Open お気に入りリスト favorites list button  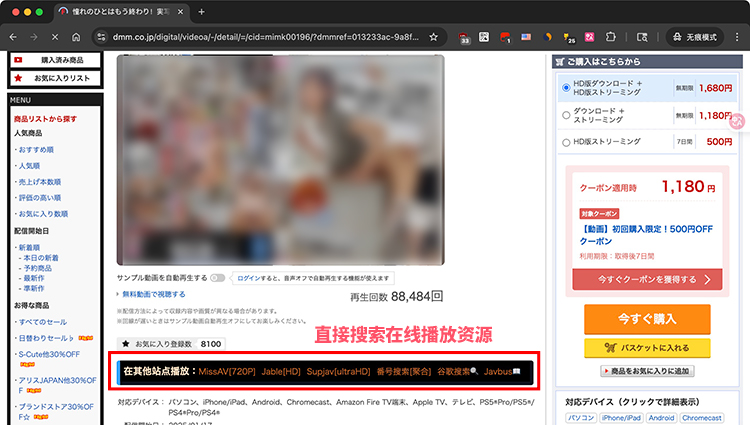[55, 78]
